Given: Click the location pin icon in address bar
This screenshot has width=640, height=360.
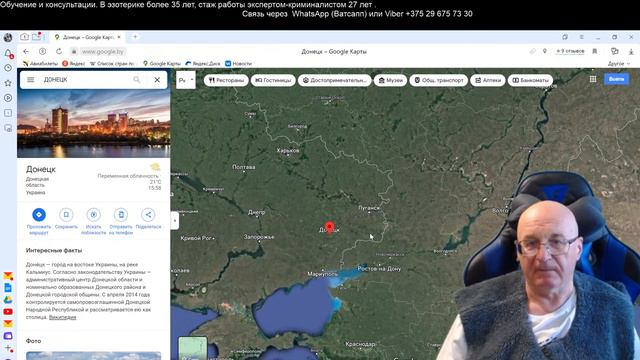Looking at the screenshot, I should point(544,51).
